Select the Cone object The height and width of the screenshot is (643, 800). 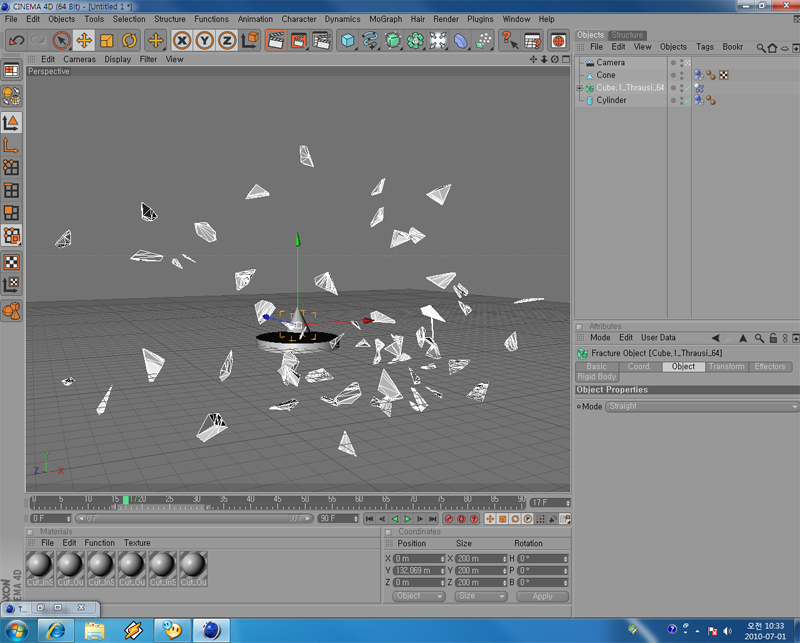(x=606, y=75)
